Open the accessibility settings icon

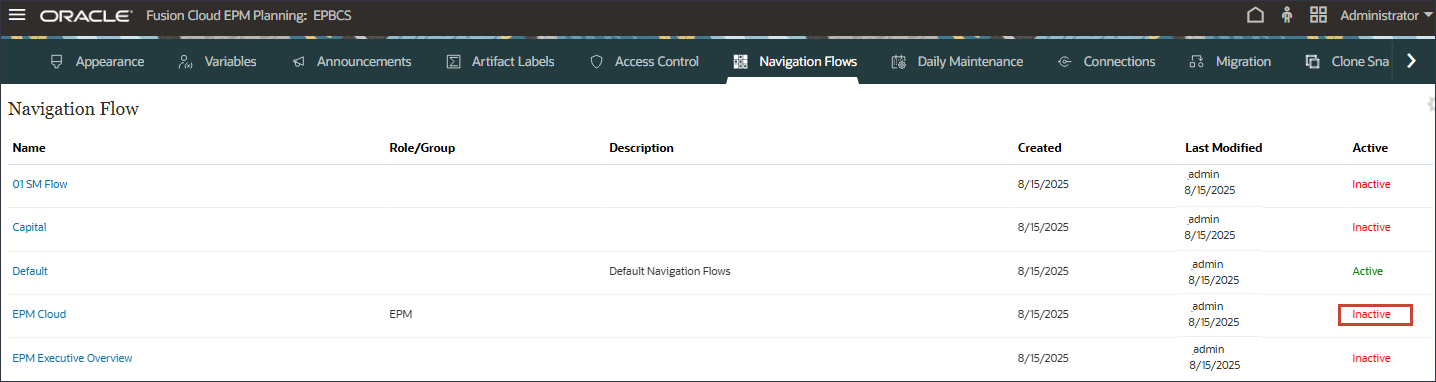click(1287, 16)
